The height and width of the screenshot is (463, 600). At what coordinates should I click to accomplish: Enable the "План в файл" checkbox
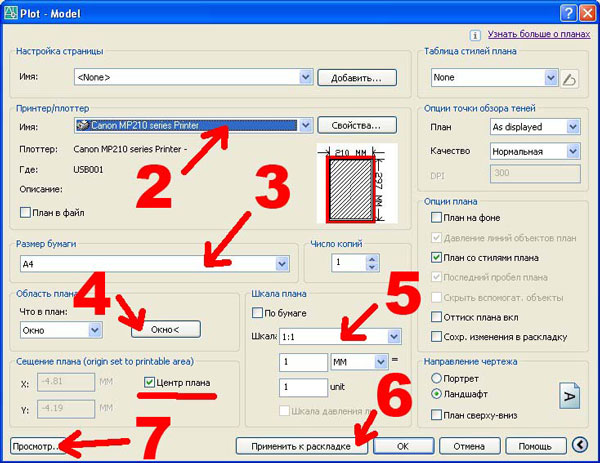26,212
